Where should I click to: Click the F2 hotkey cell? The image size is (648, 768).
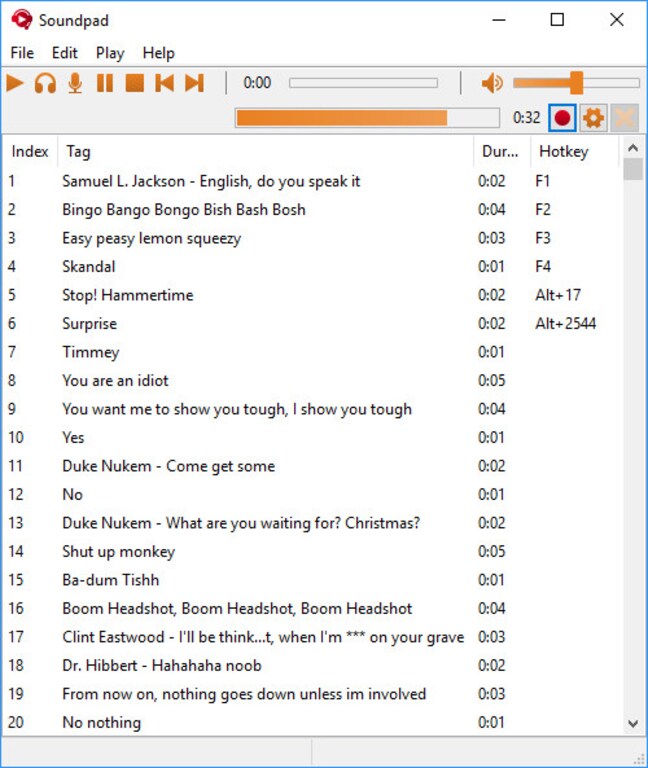543,210
